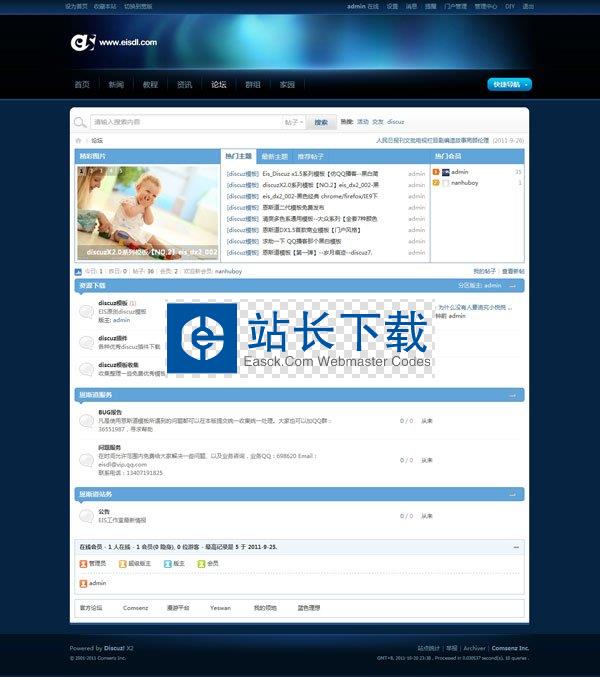Screen dimensions: 600x677
Task: Click the bubble icon for discuz模板收集
Action: [86, 369]
